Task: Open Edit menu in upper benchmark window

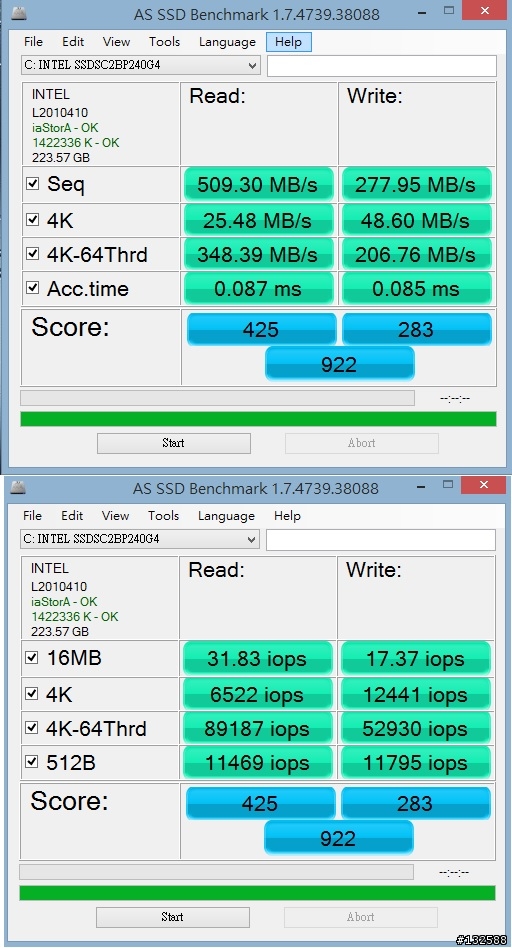Action: point(73,42)
